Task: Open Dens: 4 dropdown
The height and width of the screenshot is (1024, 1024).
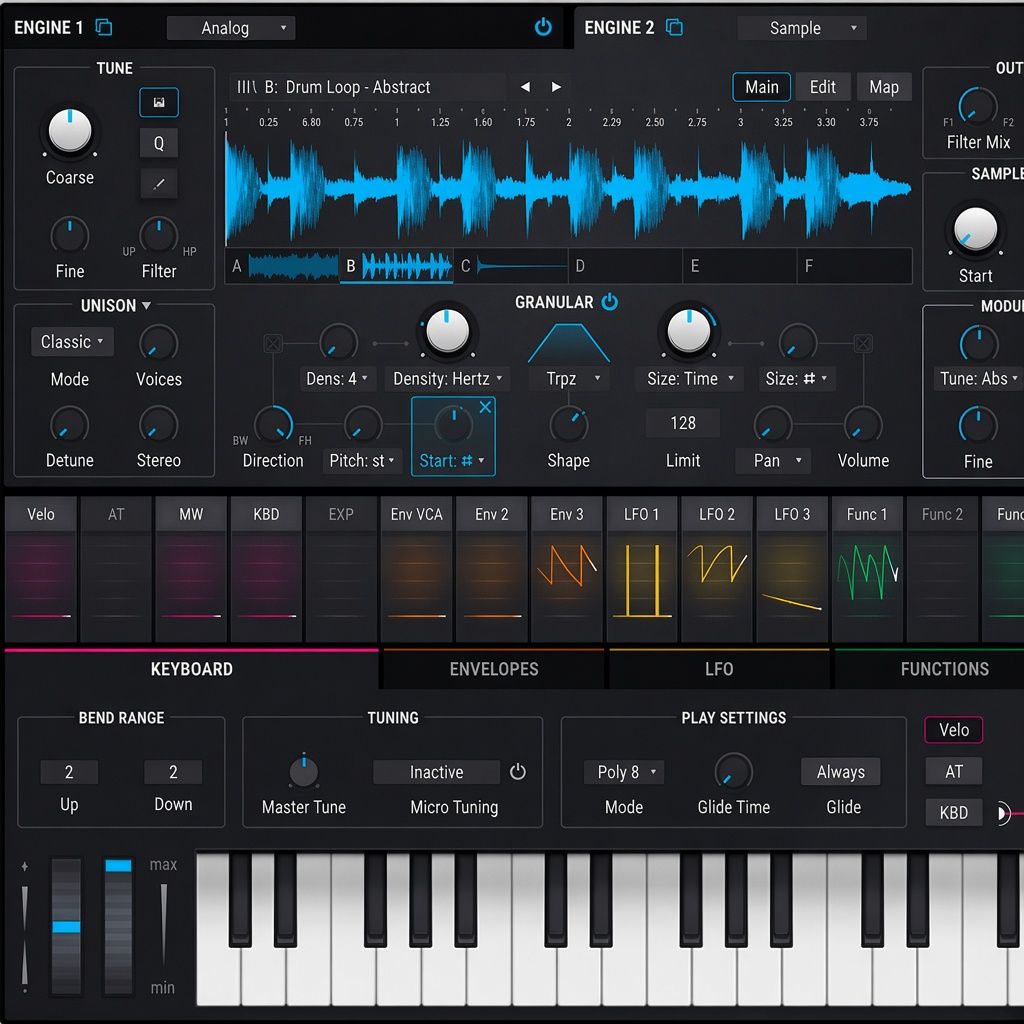Action: pyautogui.click(x=337, y=379)
